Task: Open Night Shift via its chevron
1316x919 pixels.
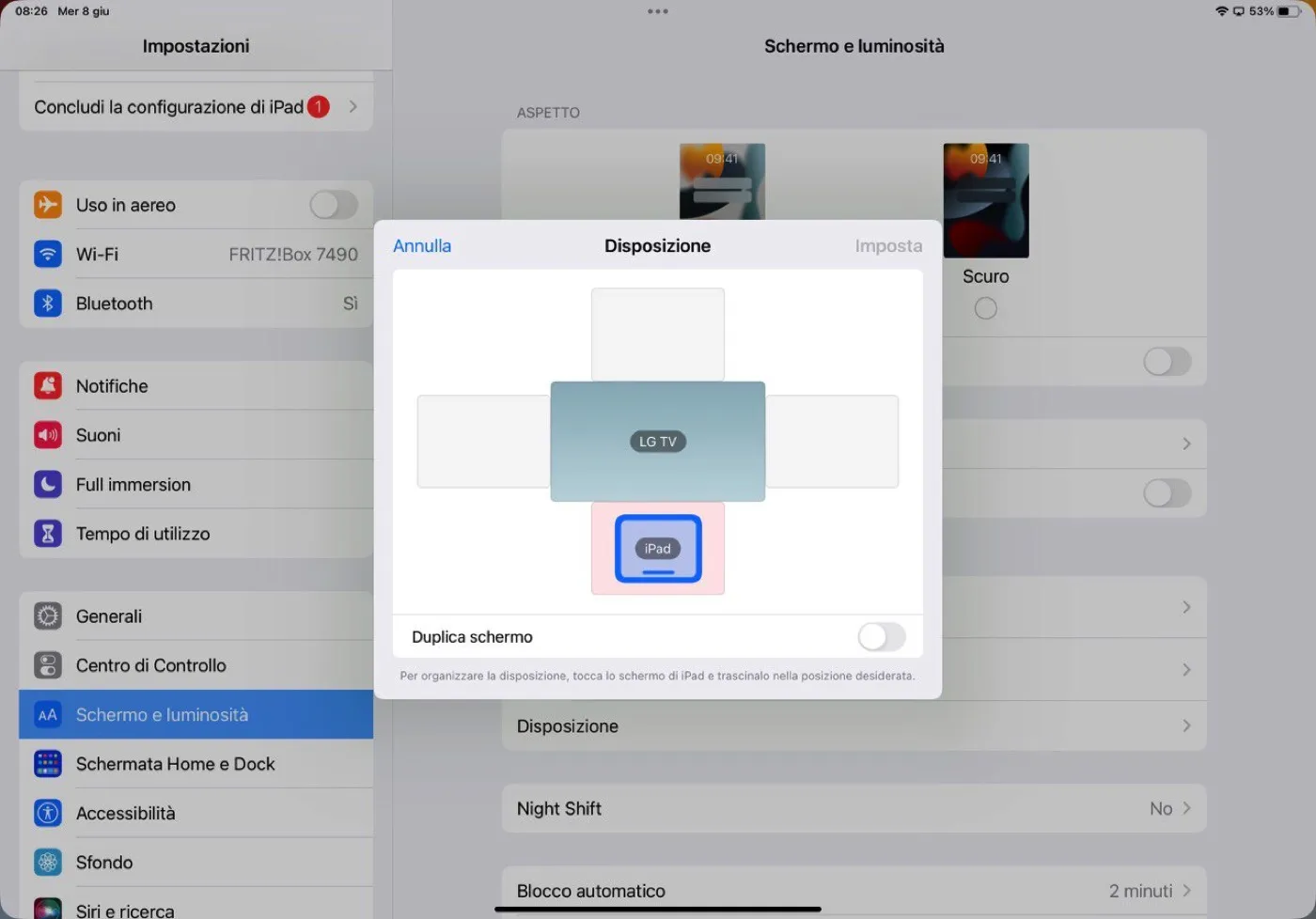Action: click(1188, 808)
